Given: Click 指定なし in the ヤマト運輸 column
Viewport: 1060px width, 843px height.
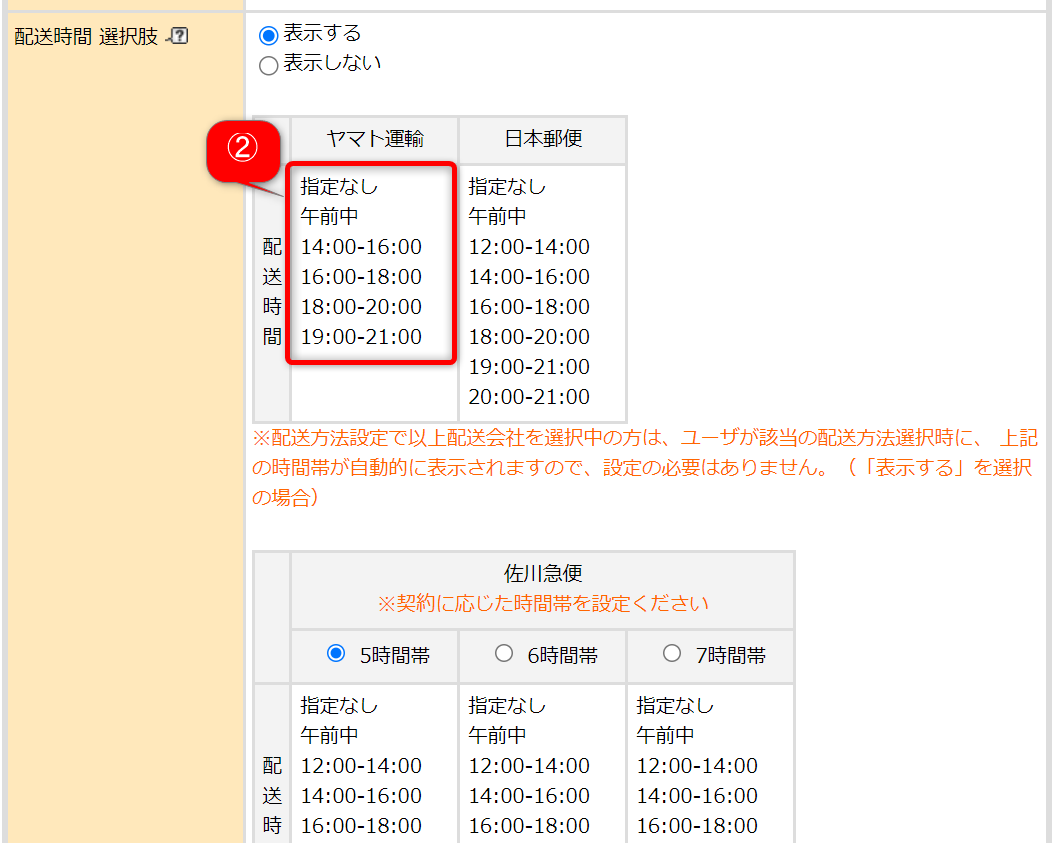Looking at the screenshot, I should (339, 187).
